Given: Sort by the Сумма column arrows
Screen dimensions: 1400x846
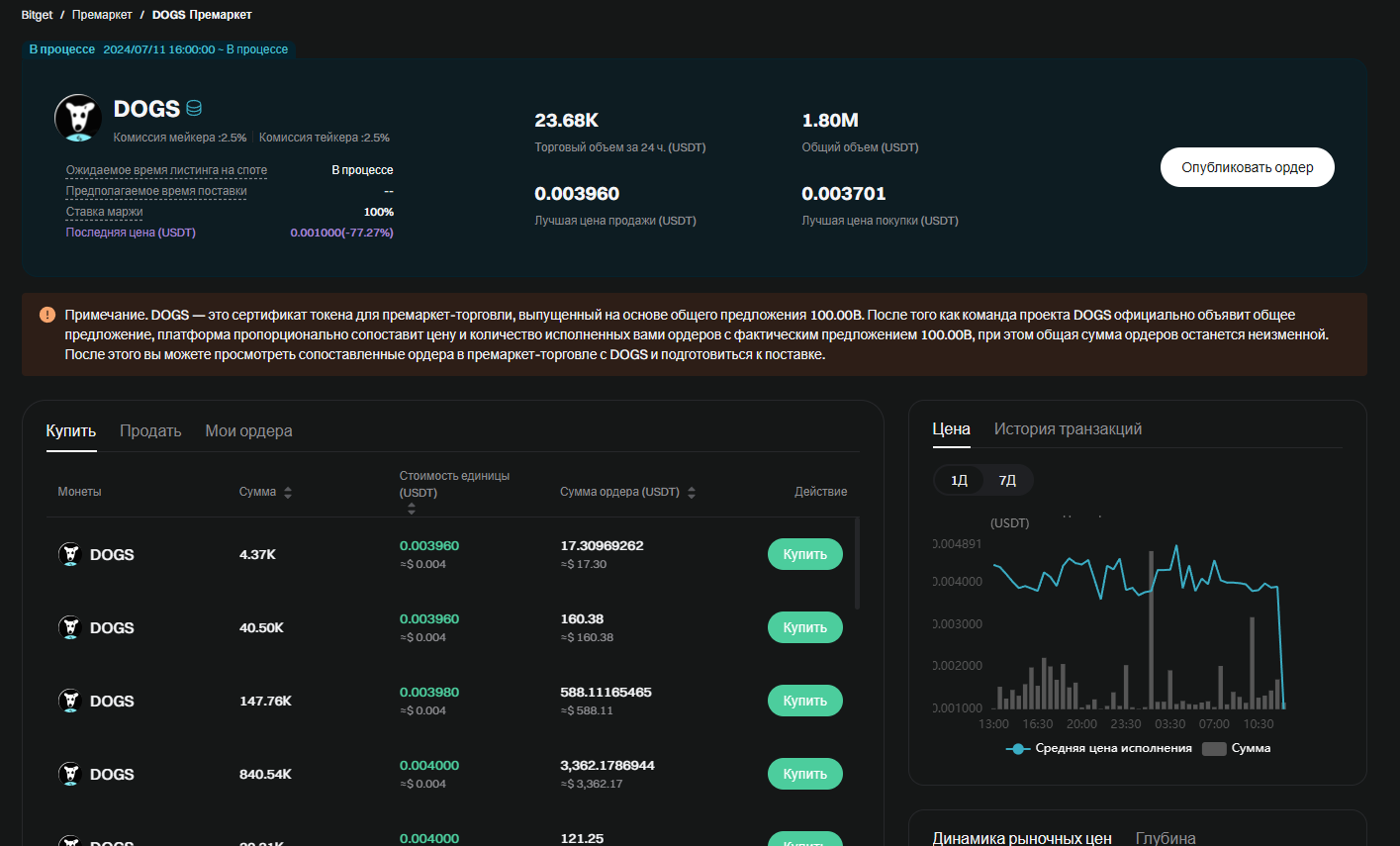Looking at the screenshot, I should pyautogui.click(x=288, y=492).
